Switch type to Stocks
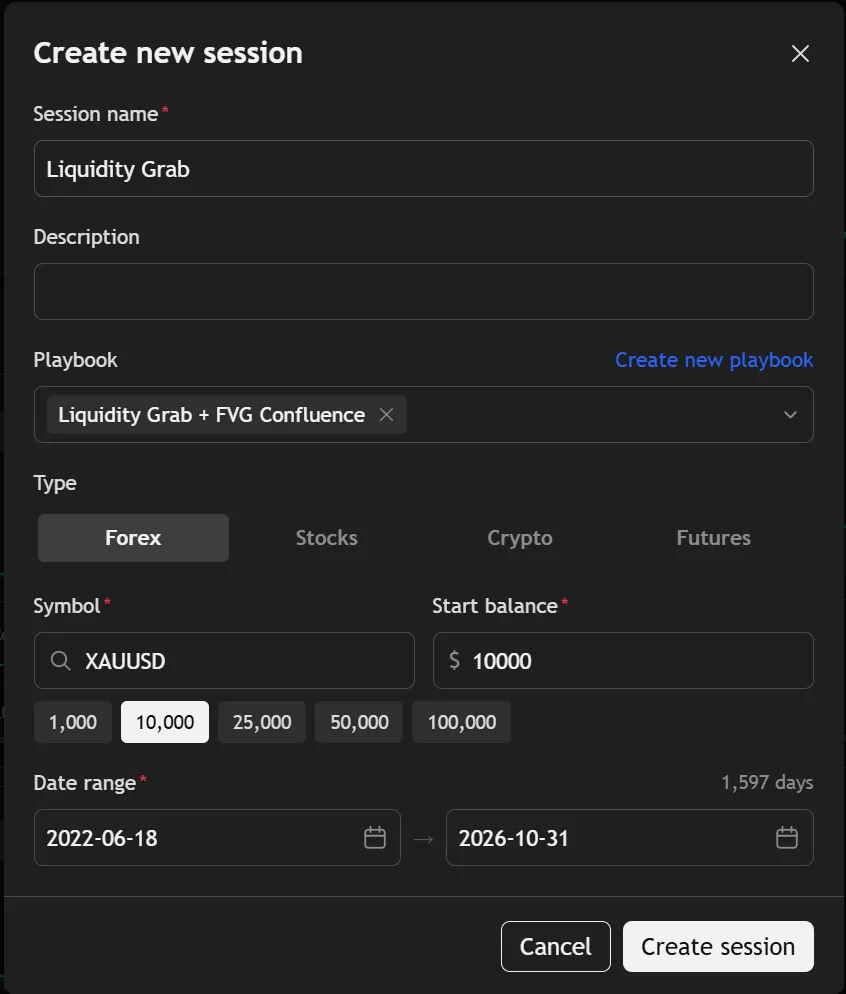 pos(326,538)
